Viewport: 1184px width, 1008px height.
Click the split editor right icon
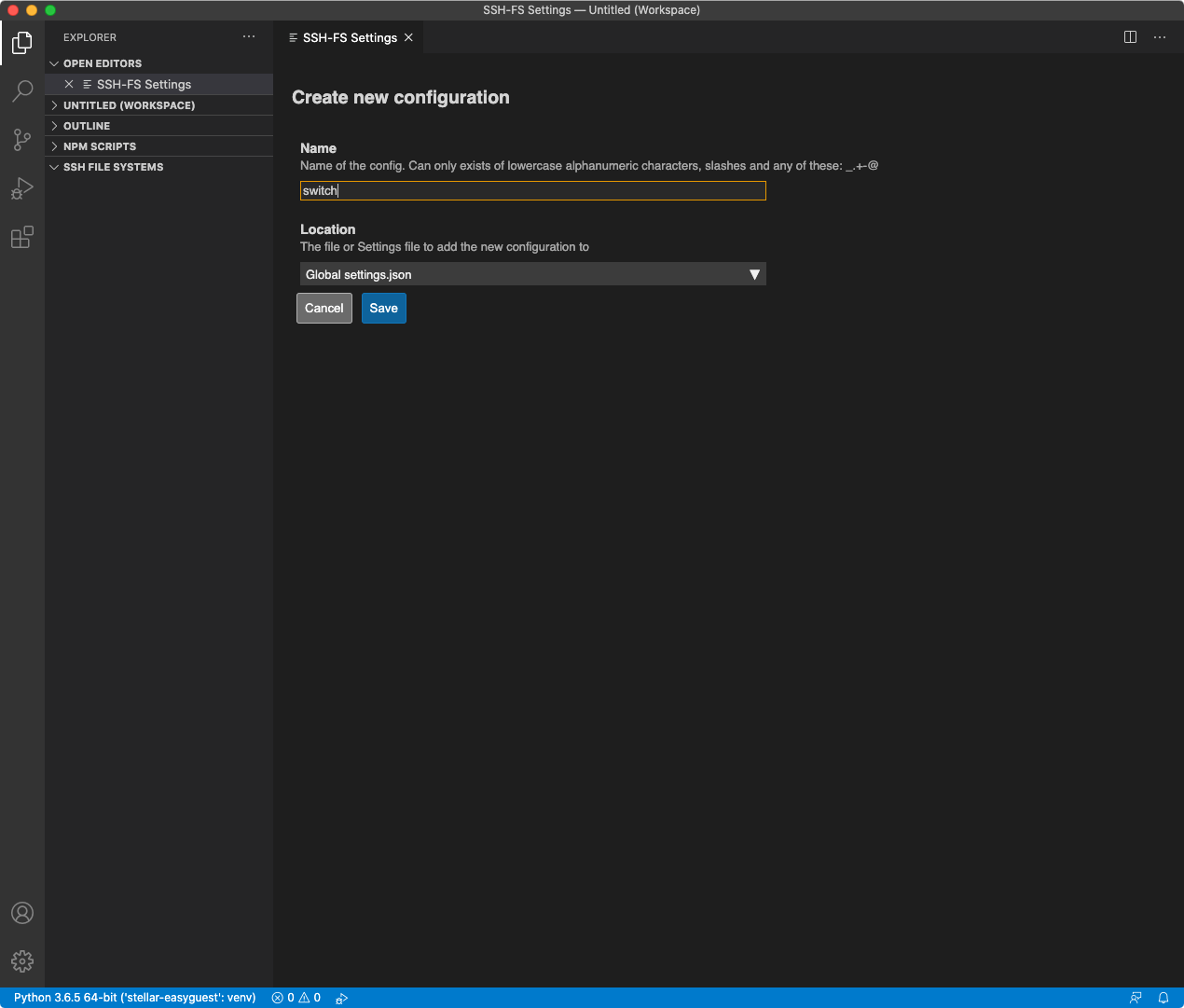pos(1130,37)
